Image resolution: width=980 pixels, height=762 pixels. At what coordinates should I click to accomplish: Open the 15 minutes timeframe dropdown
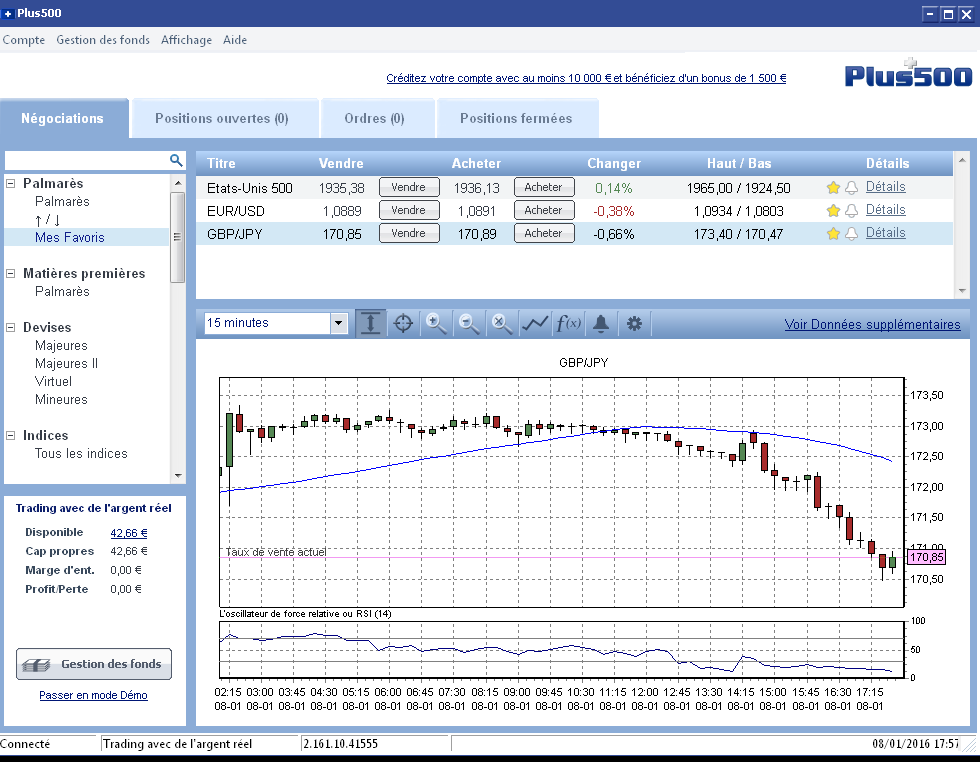point(338,323)
